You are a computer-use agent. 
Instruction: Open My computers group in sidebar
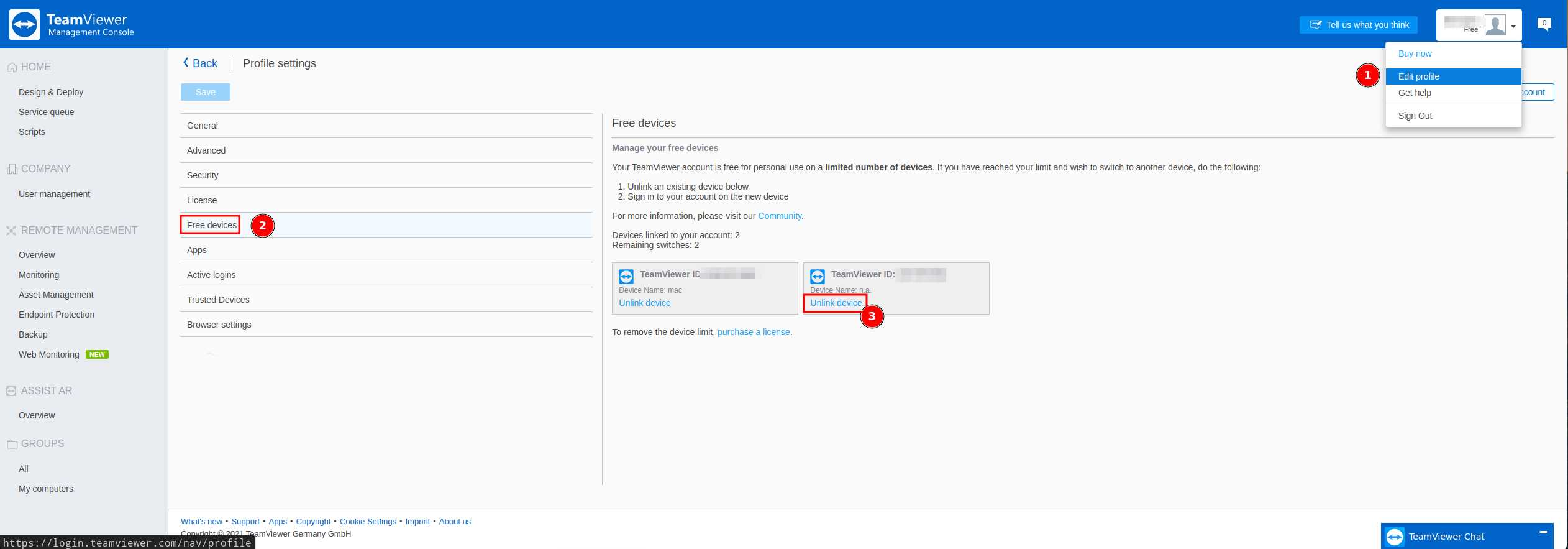(x=46, y=489)
